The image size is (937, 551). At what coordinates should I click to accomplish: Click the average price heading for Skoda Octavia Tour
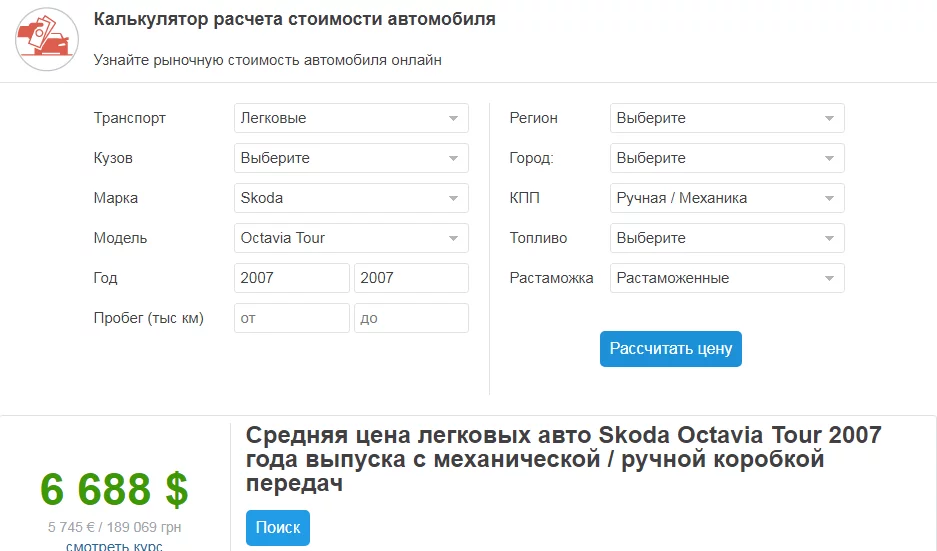[563, 459]
